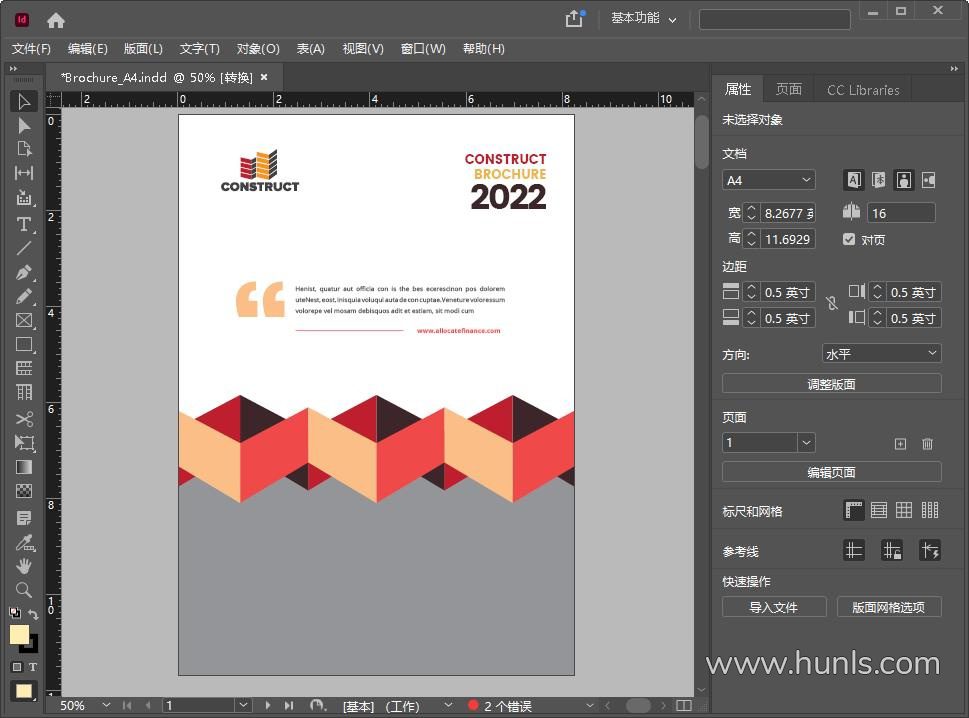Image resolution: width=969 pixels, height=718 pixels.
Task: Select the Pen tool
Action: [24, 272]
